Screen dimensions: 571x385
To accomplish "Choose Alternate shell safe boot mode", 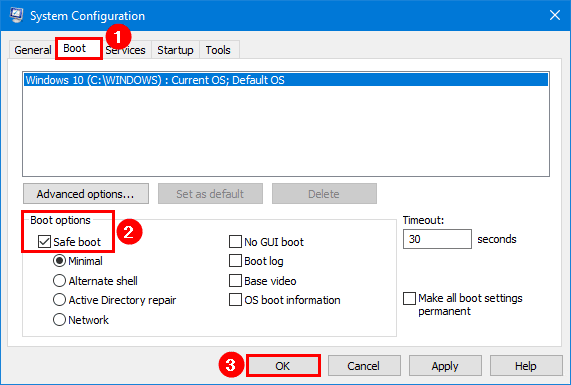I will (x=59, y=281).
